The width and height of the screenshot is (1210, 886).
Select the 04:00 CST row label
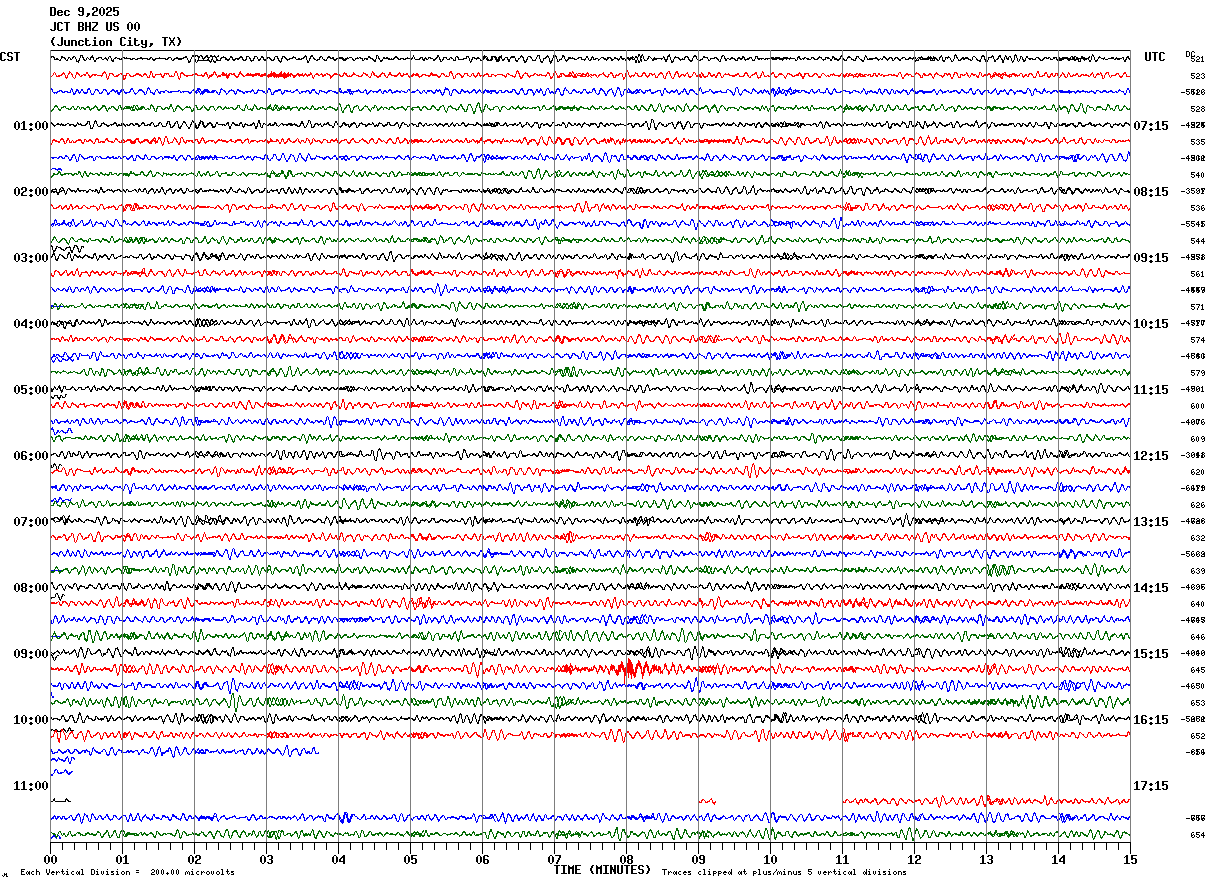(31, 324)
